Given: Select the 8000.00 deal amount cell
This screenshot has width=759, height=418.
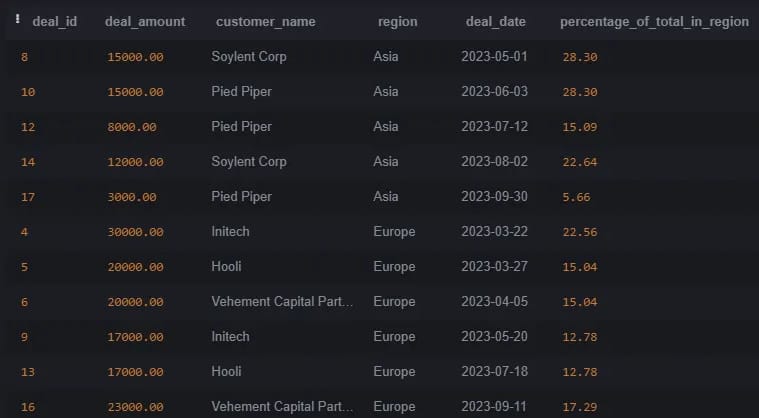Looking at the screenshot, I should tap(132, 127).
